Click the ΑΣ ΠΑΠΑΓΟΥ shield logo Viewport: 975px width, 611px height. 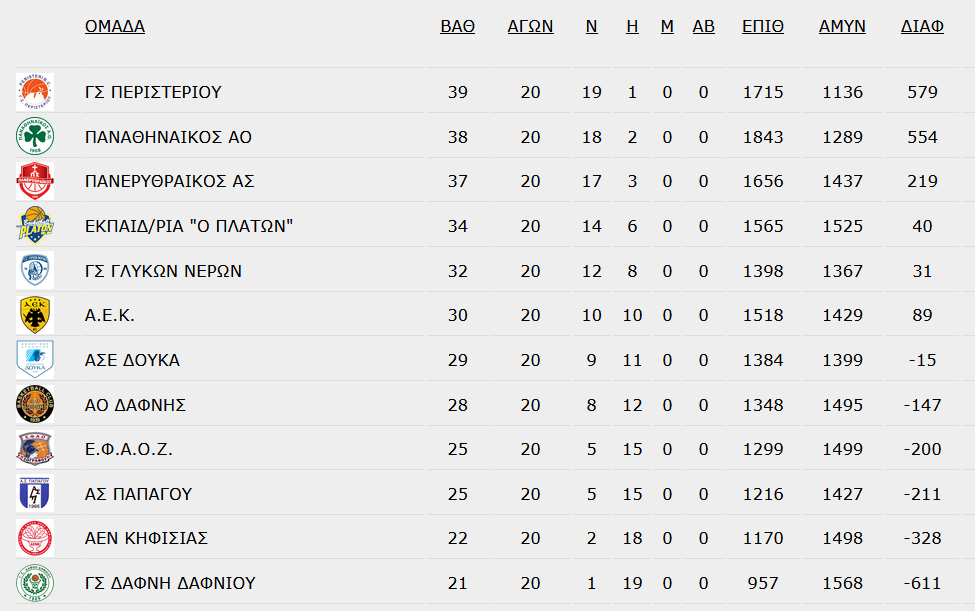coord(35,494)
